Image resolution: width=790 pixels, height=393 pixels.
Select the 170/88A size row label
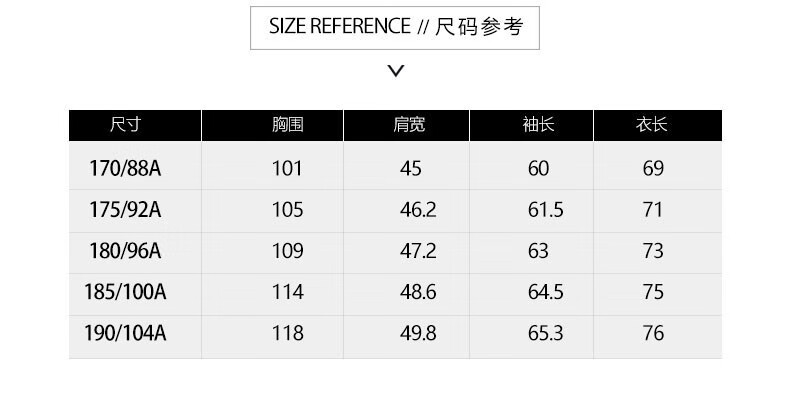pyautogui.click(x=125, y=168)
